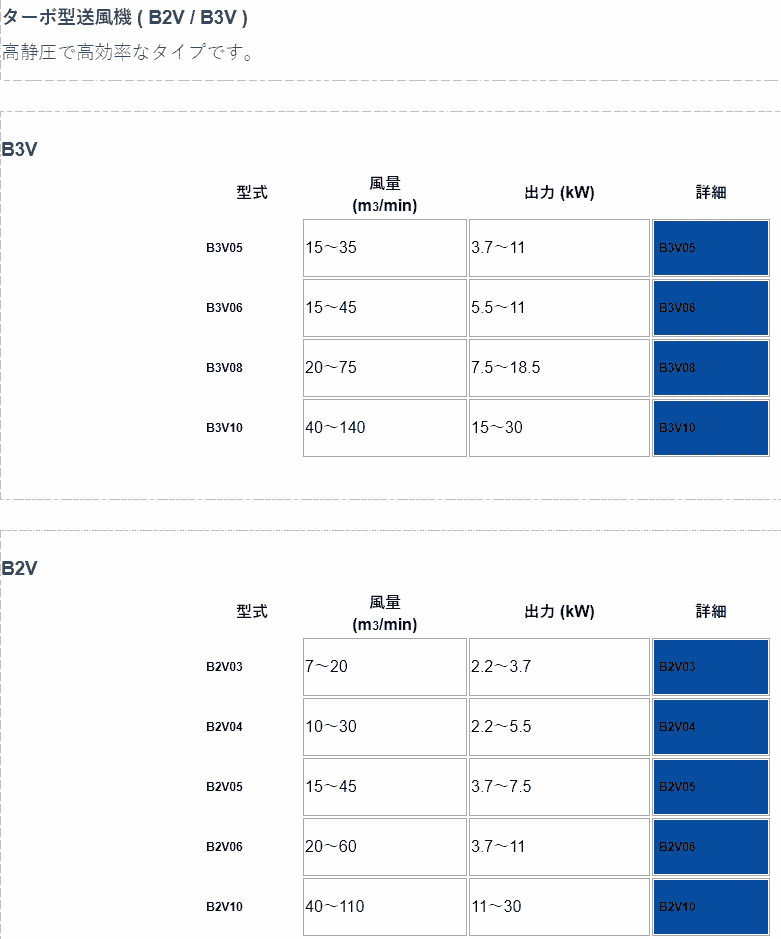Select the 7～20 airflow cell
781x939 pixels.
click(x=384, y=667)
